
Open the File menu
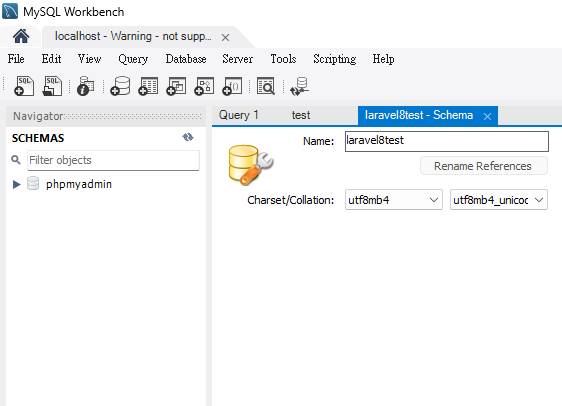(16, 59)
